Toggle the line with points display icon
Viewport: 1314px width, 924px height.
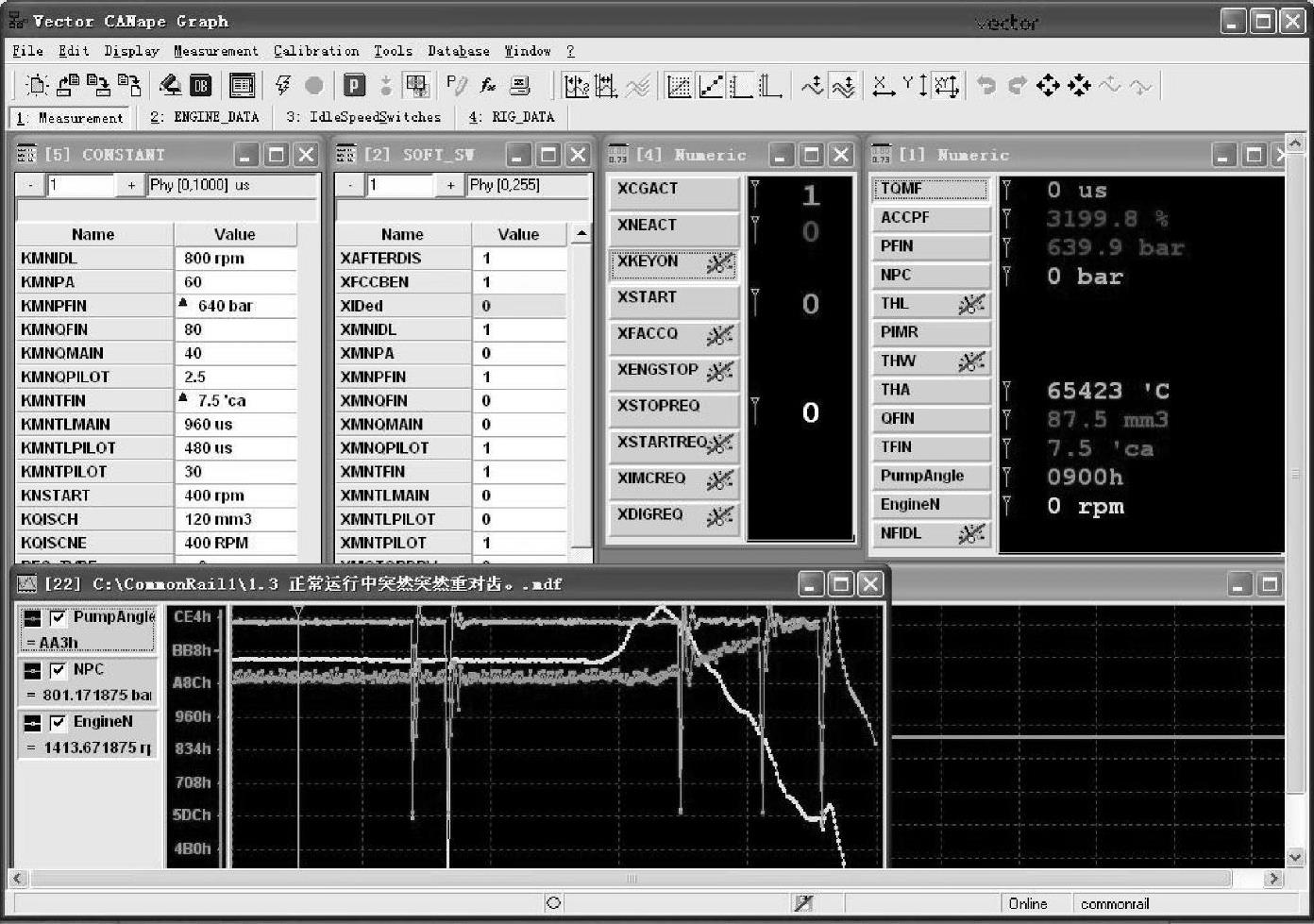tap(710, 86)
